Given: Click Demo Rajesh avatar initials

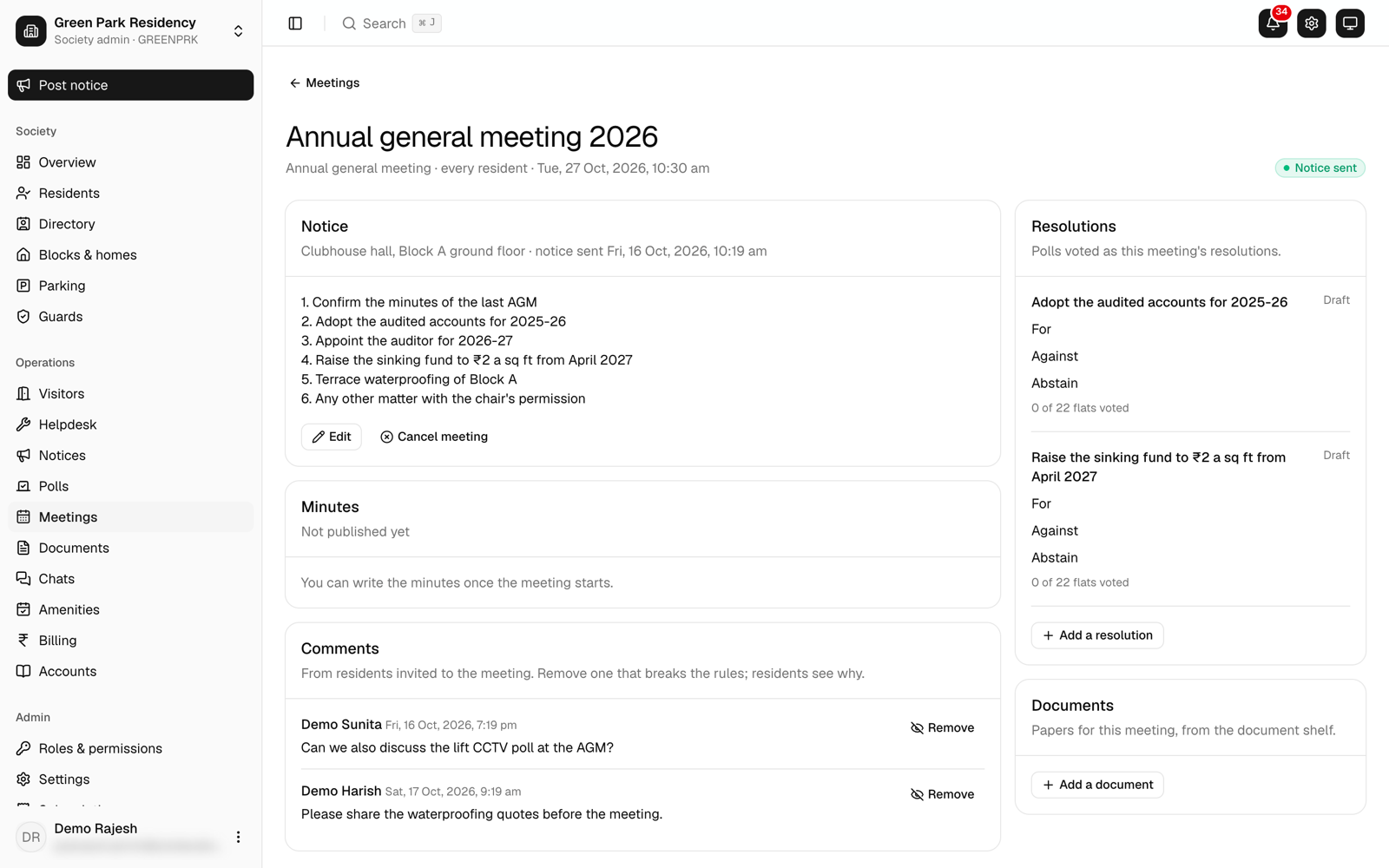Looking at the screenshot, I should [31, 837].
